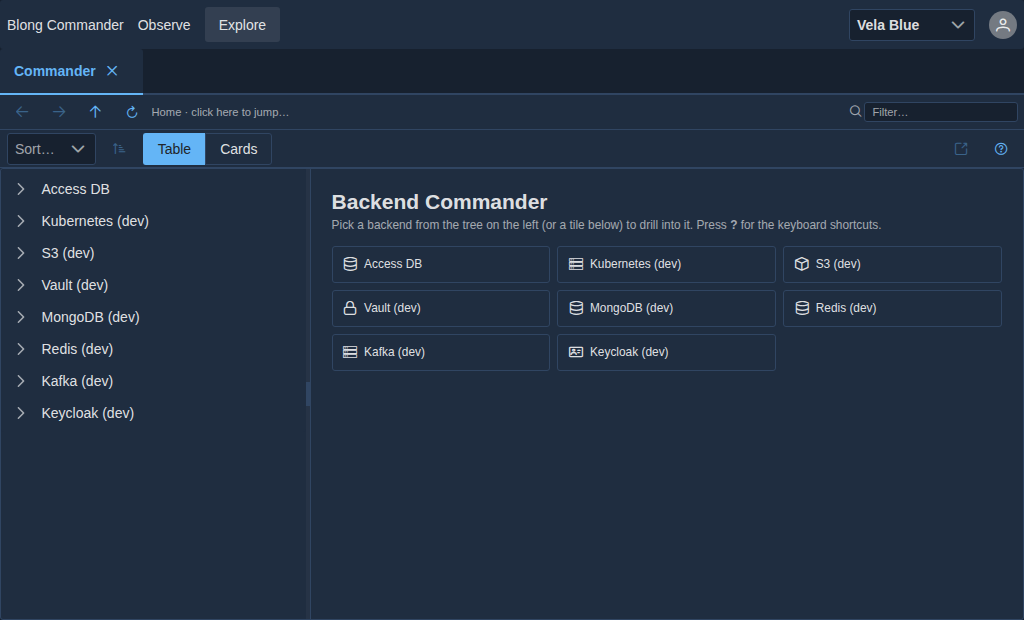The width and height of the screenshot is (1024, 620).
Task: Click the Blong Commander brand title
Action: point(65,25)
